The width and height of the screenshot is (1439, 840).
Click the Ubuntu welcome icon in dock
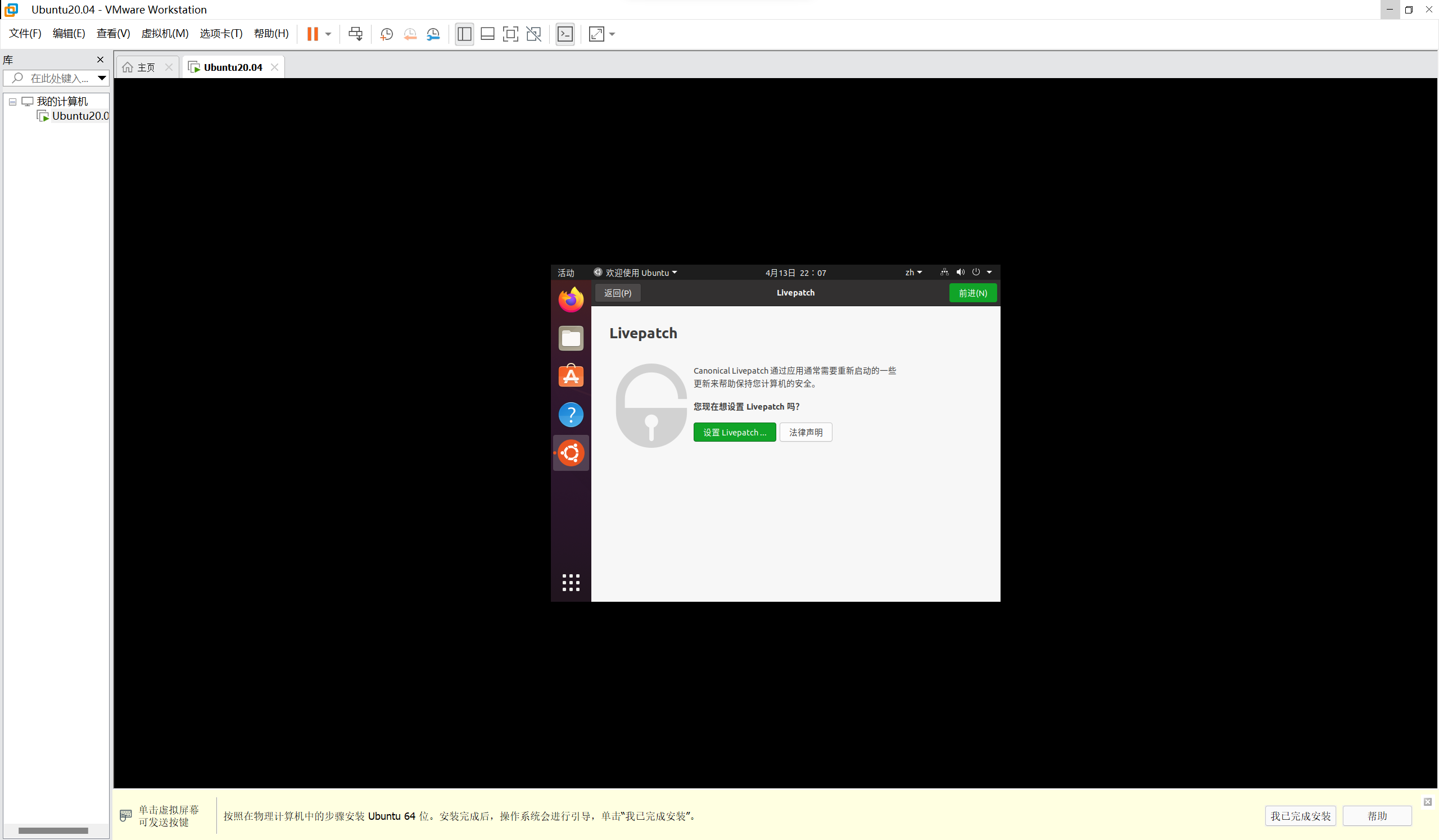click(x=571, y=453)
